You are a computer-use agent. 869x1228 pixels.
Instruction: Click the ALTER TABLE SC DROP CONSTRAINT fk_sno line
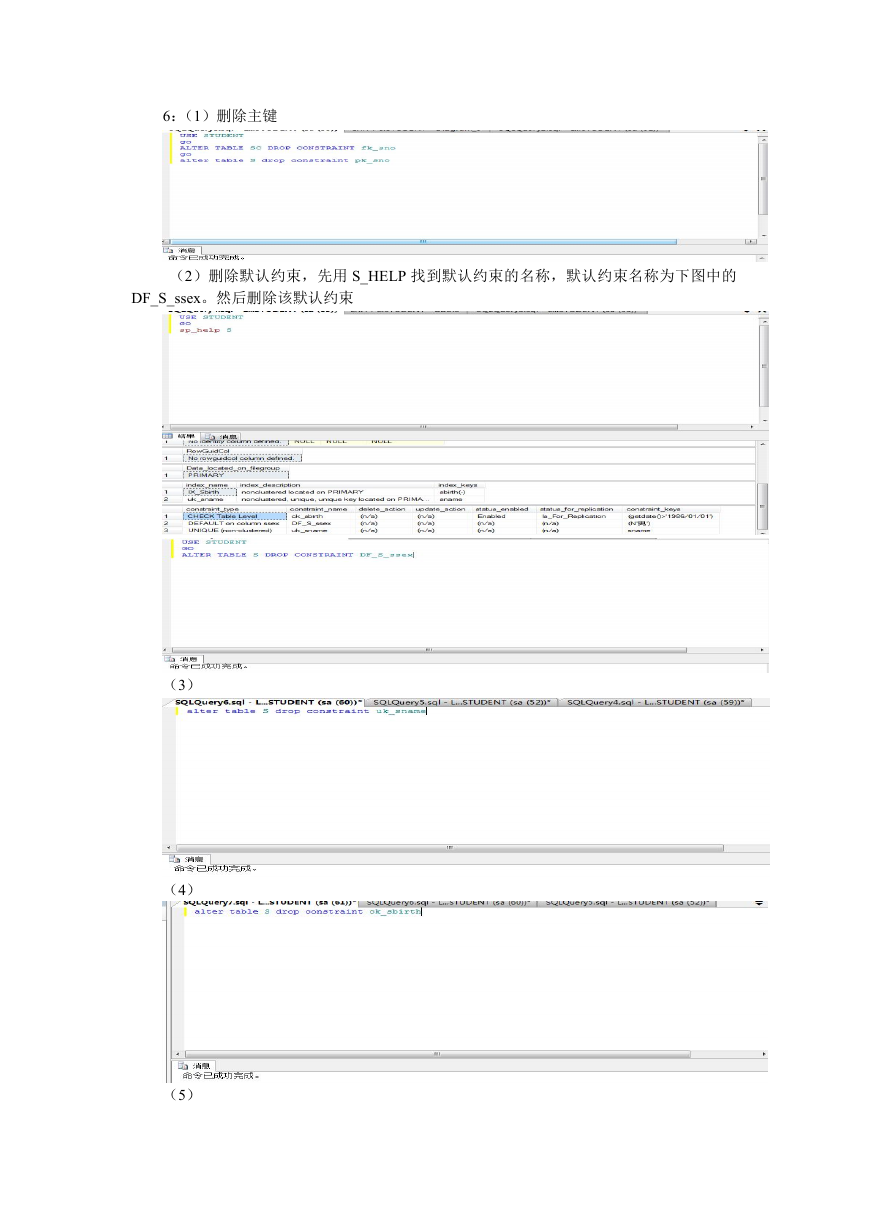pyautogui.click(x=287, y=148)
